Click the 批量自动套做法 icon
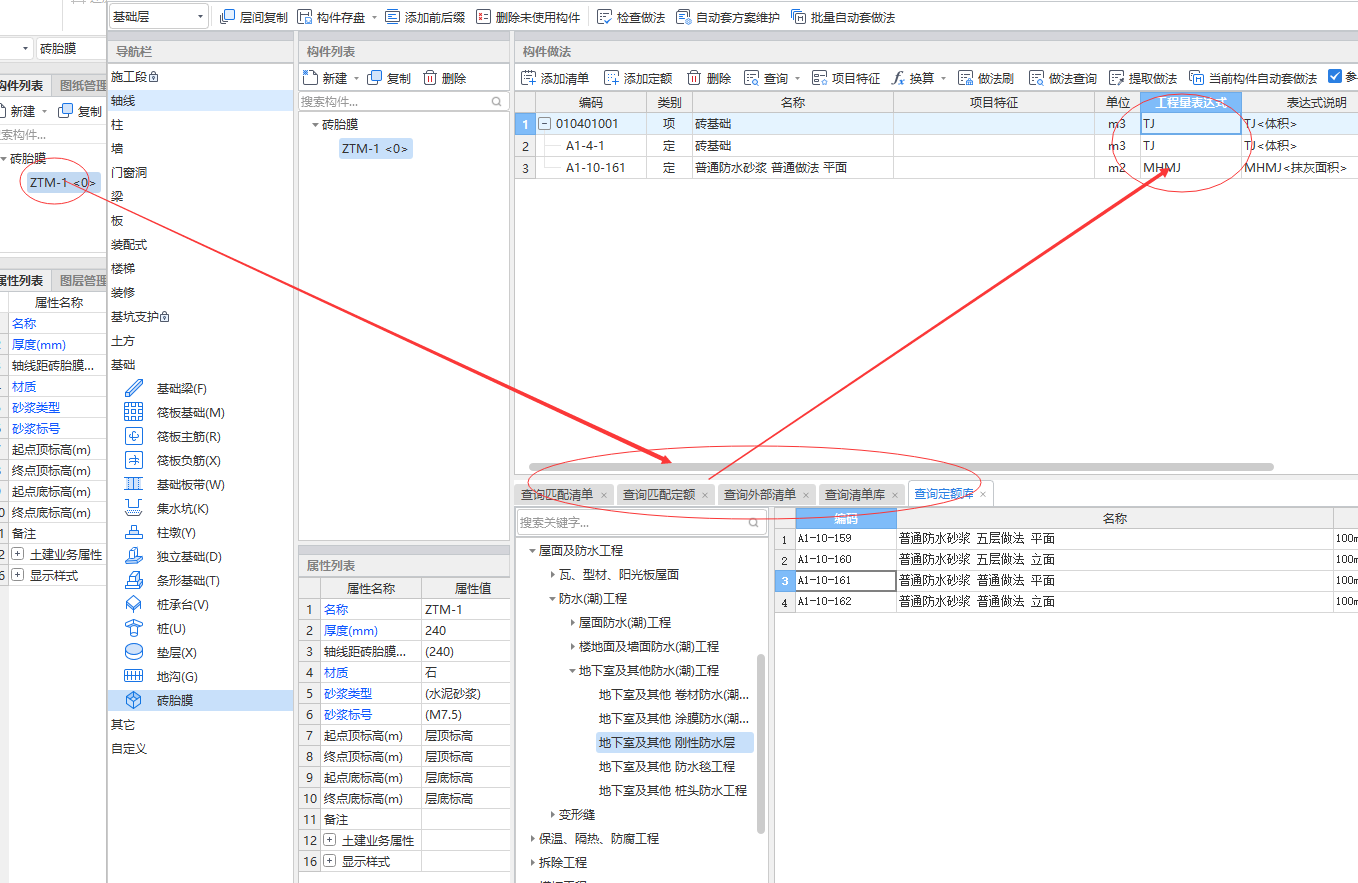The image size is (1358, 883). (798, 17)
